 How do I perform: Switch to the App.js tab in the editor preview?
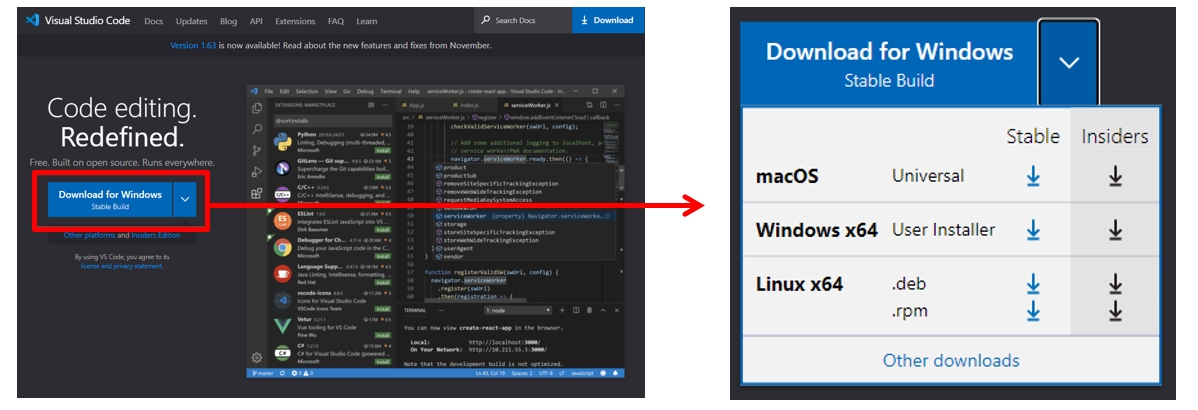[416, 105]
